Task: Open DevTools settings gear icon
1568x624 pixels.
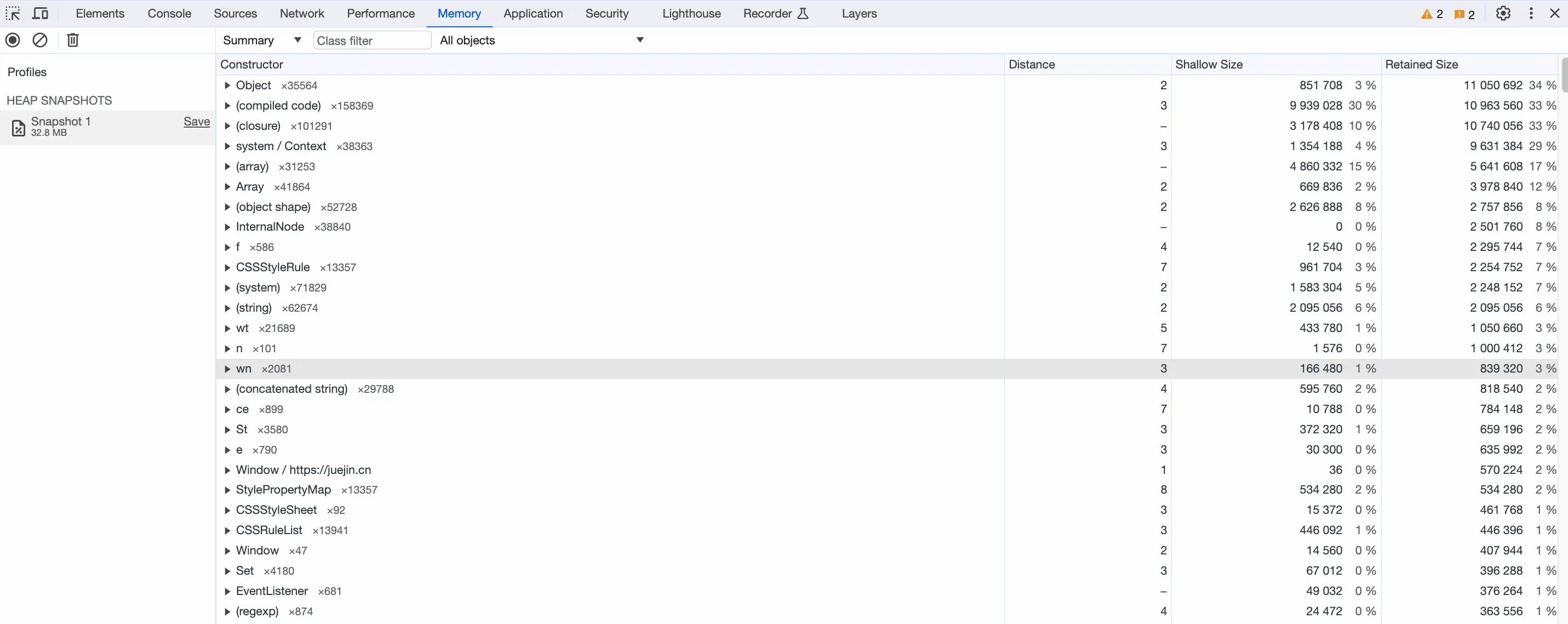Action: [1503, 13]
